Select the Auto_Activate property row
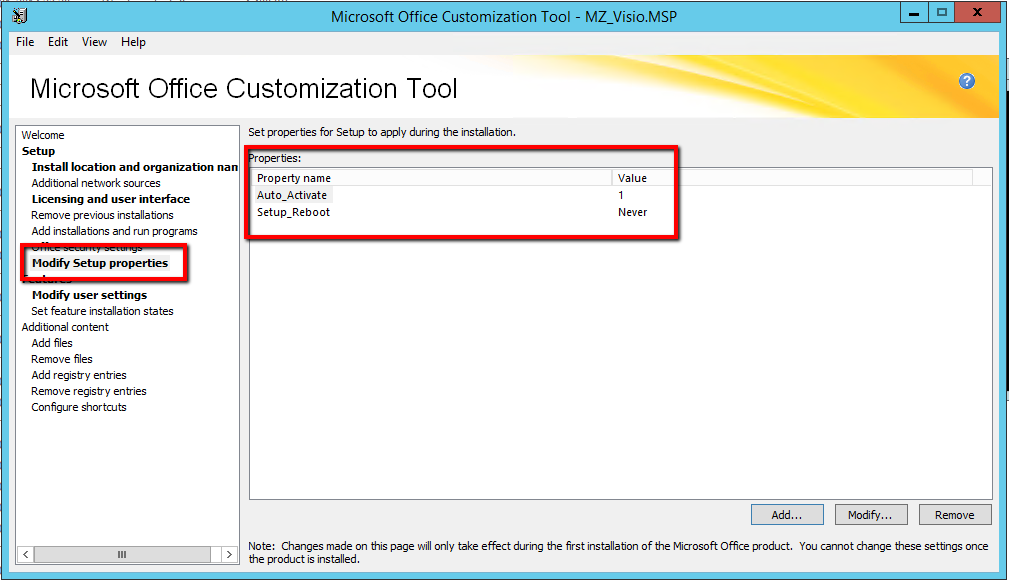Viewport: 1009px width, 580px height. [292, 195]
